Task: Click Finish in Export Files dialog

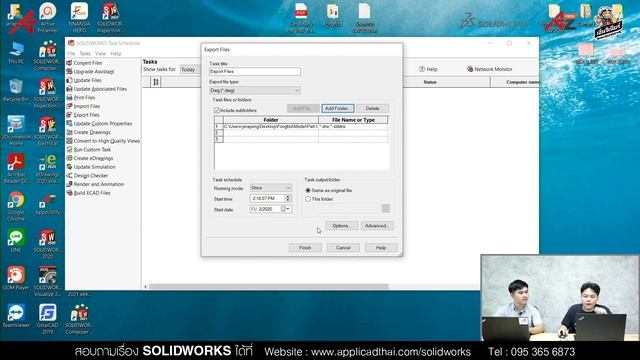Action: (305, 248)
